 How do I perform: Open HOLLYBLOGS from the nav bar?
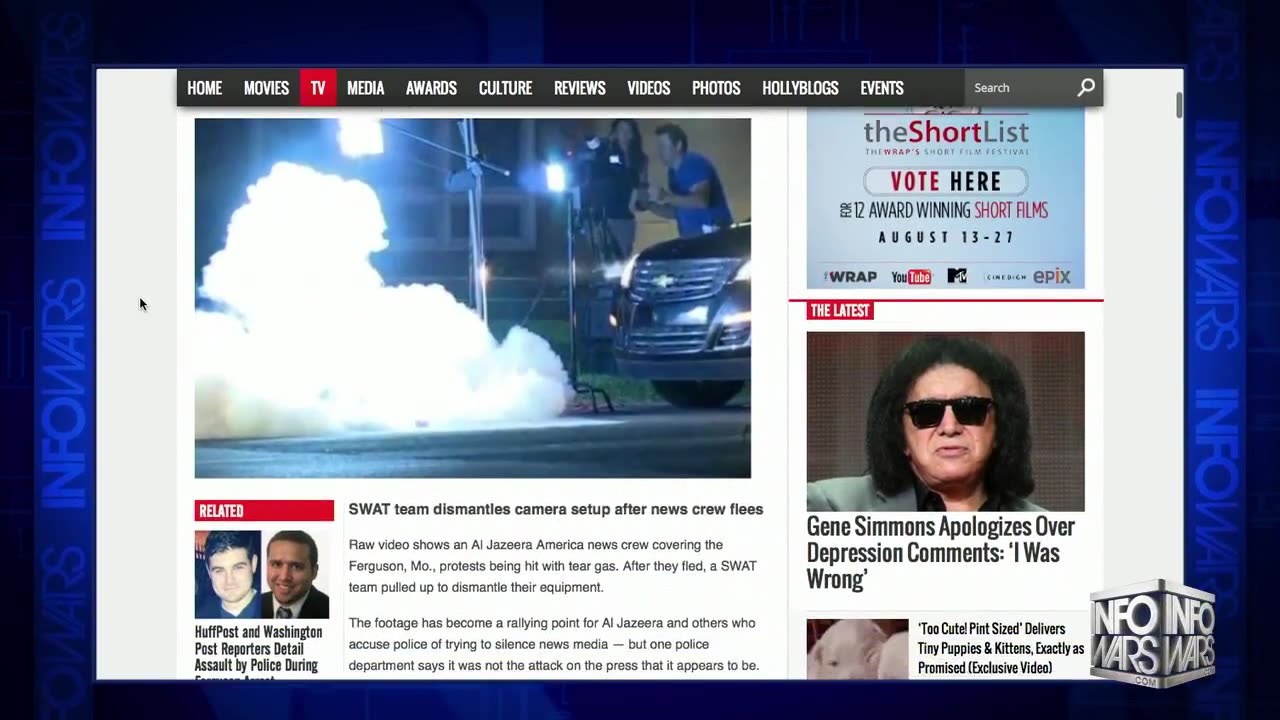point(800,88)
